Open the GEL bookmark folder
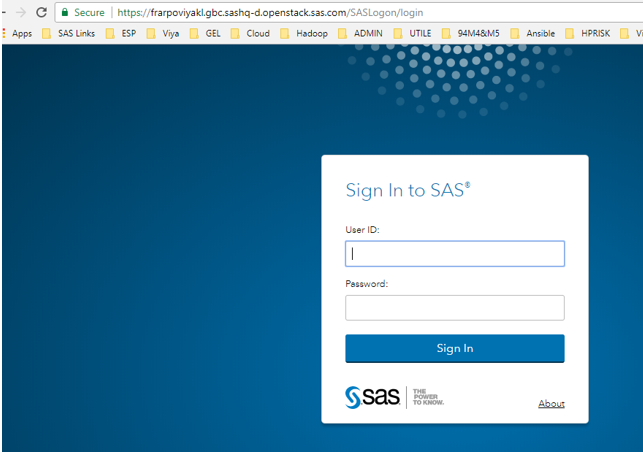The width and height of the screenshot is (643, 452). [205, 33]
